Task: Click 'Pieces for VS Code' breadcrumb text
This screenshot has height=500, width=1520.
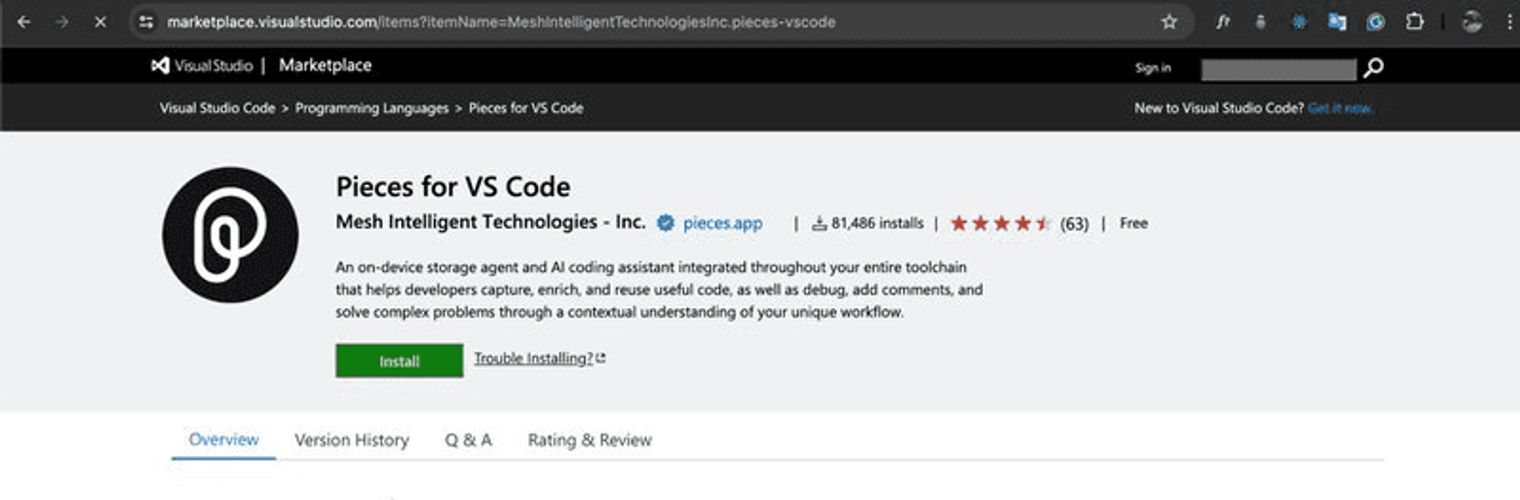Action: [526, 108]
